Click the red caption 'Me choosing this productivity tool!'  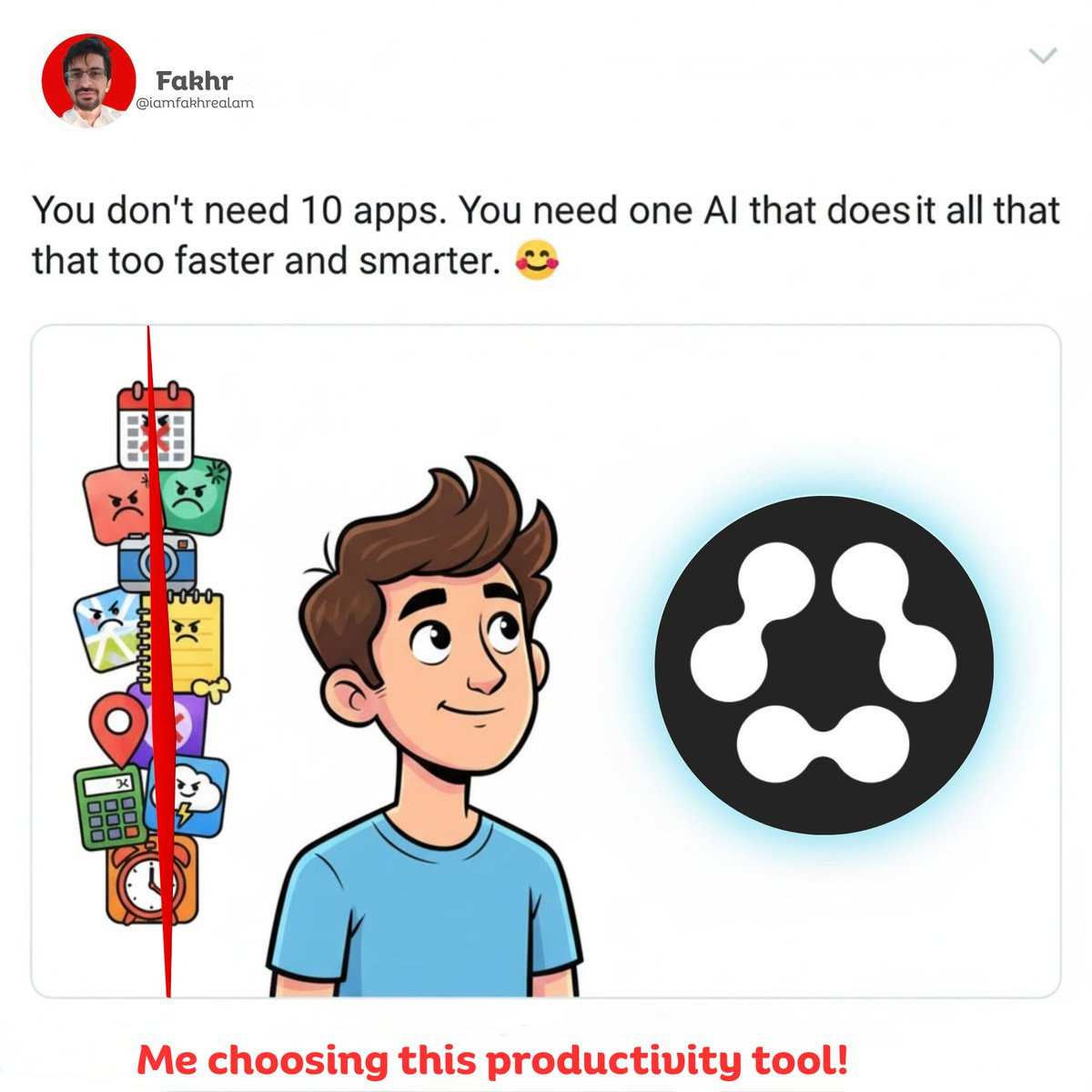tap(492, 1060)
